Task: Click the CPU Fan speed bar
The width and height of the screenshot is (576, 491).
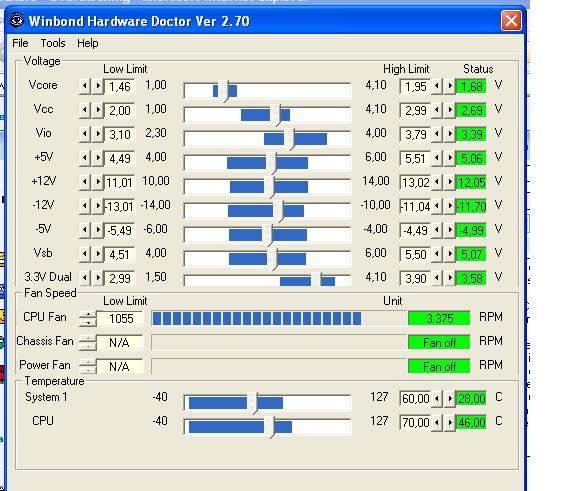Action: click(x=278, y=318)
